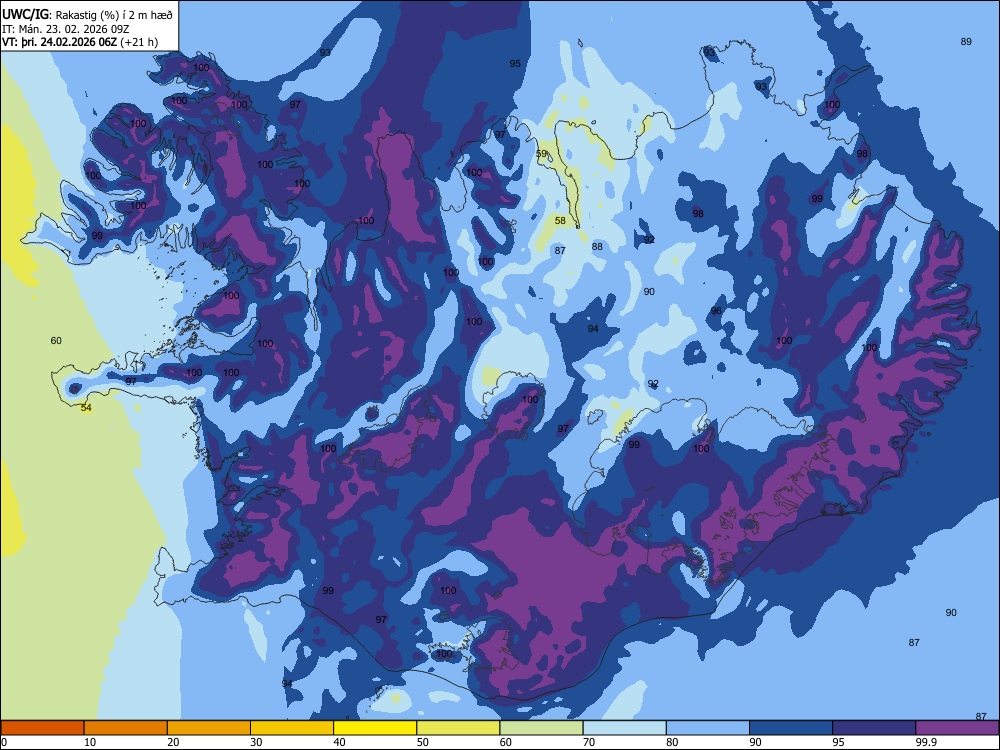Click the light green 60-70 legend swatch
This screenshot has width=1000, height=750.
541,728
